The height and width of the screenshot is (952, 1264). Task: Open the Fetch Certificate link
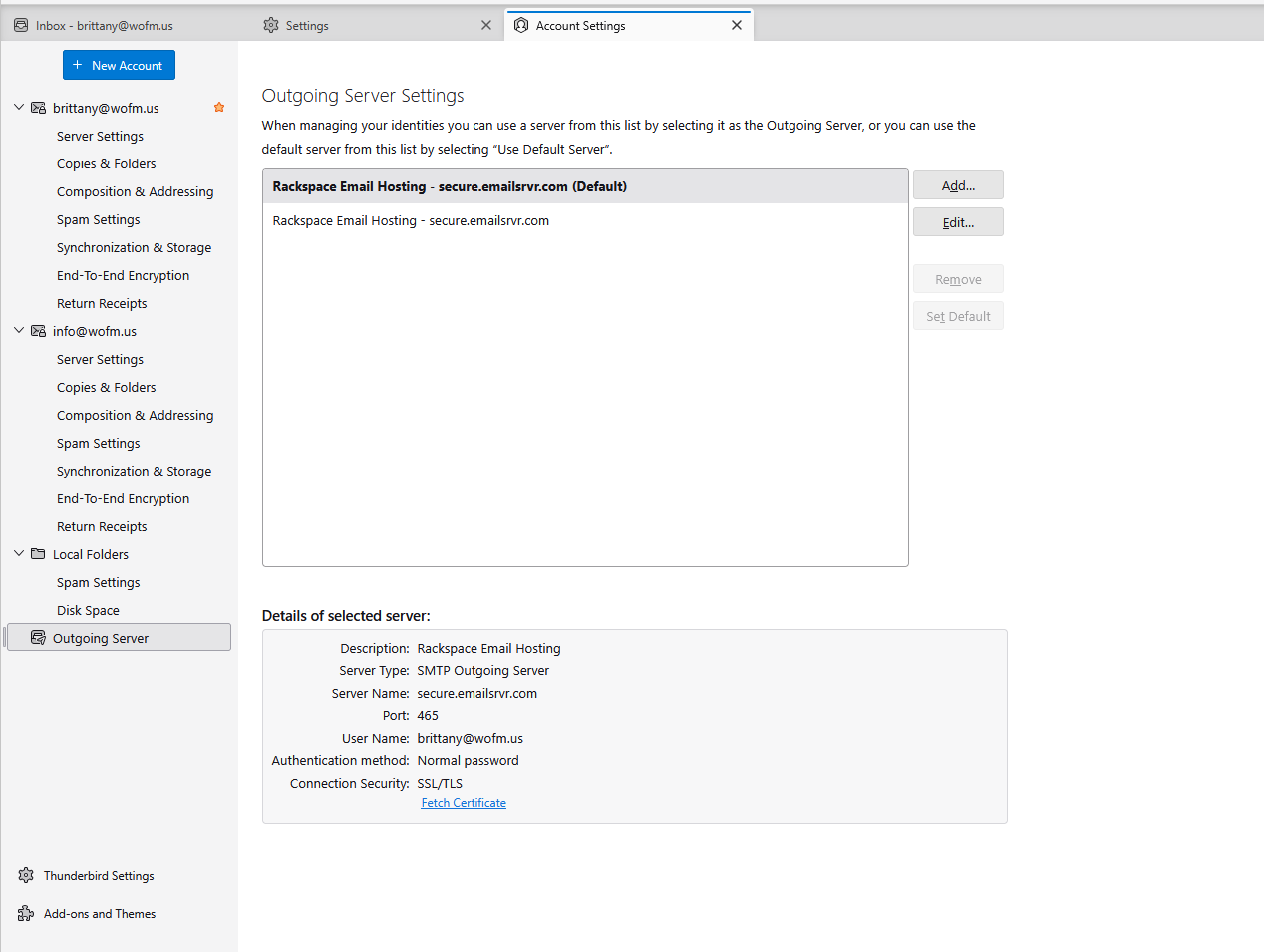(x=464, y=803)
